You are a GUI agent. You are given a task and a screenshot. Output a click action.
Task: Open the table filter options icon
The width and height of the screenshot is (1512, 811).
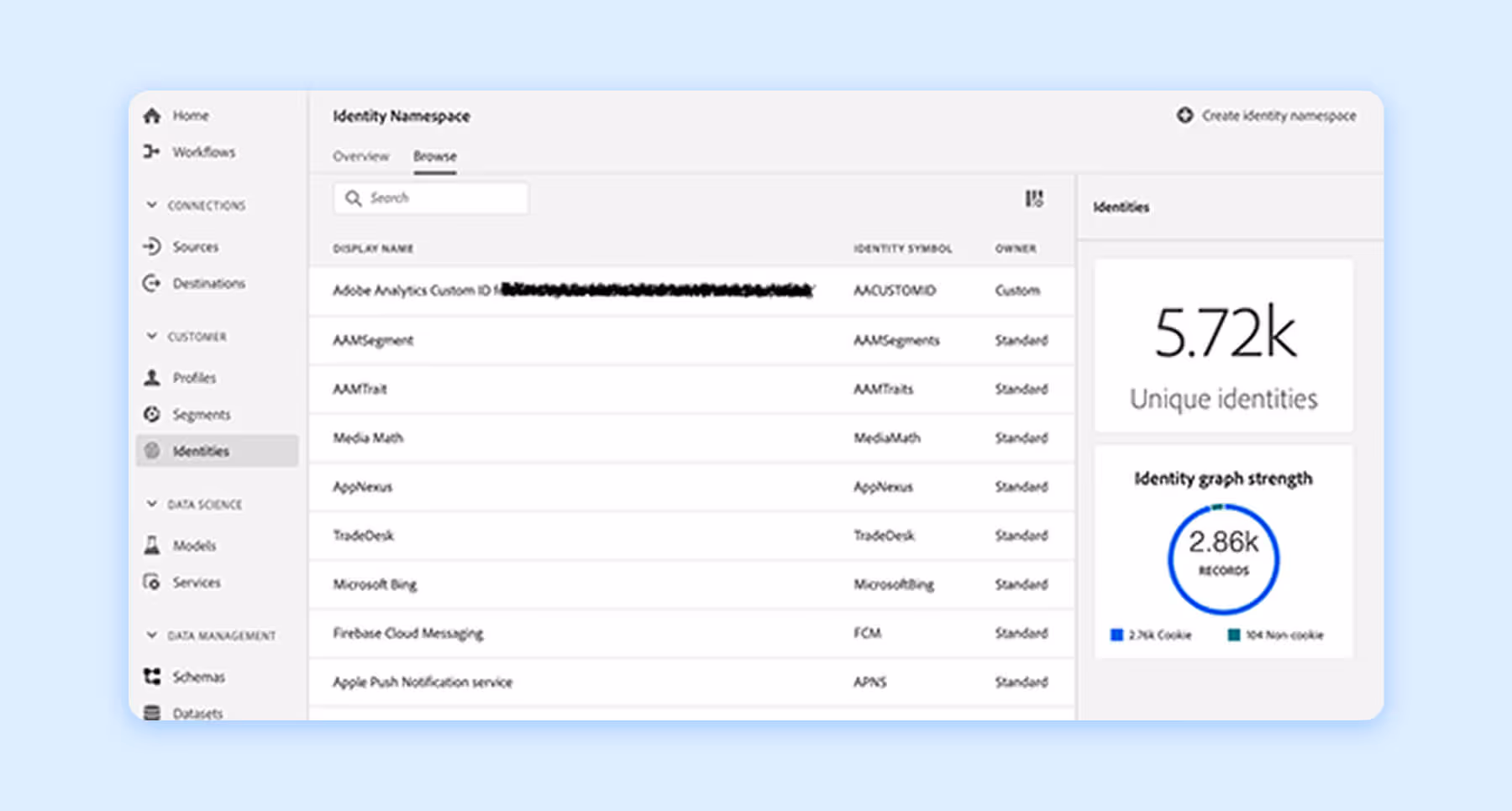(1034, 198)
